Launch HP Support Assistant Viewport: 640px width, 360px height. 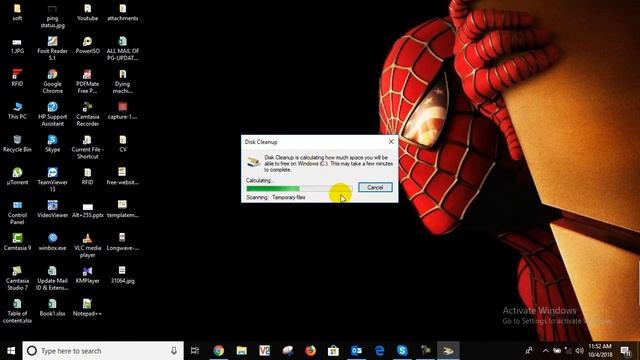pos(52,114)
